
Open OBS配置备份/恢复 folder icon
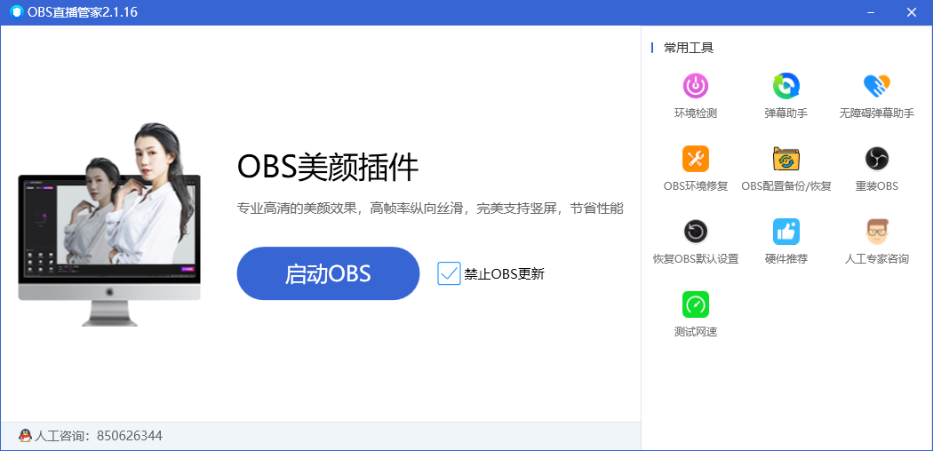tap(786, 159)
